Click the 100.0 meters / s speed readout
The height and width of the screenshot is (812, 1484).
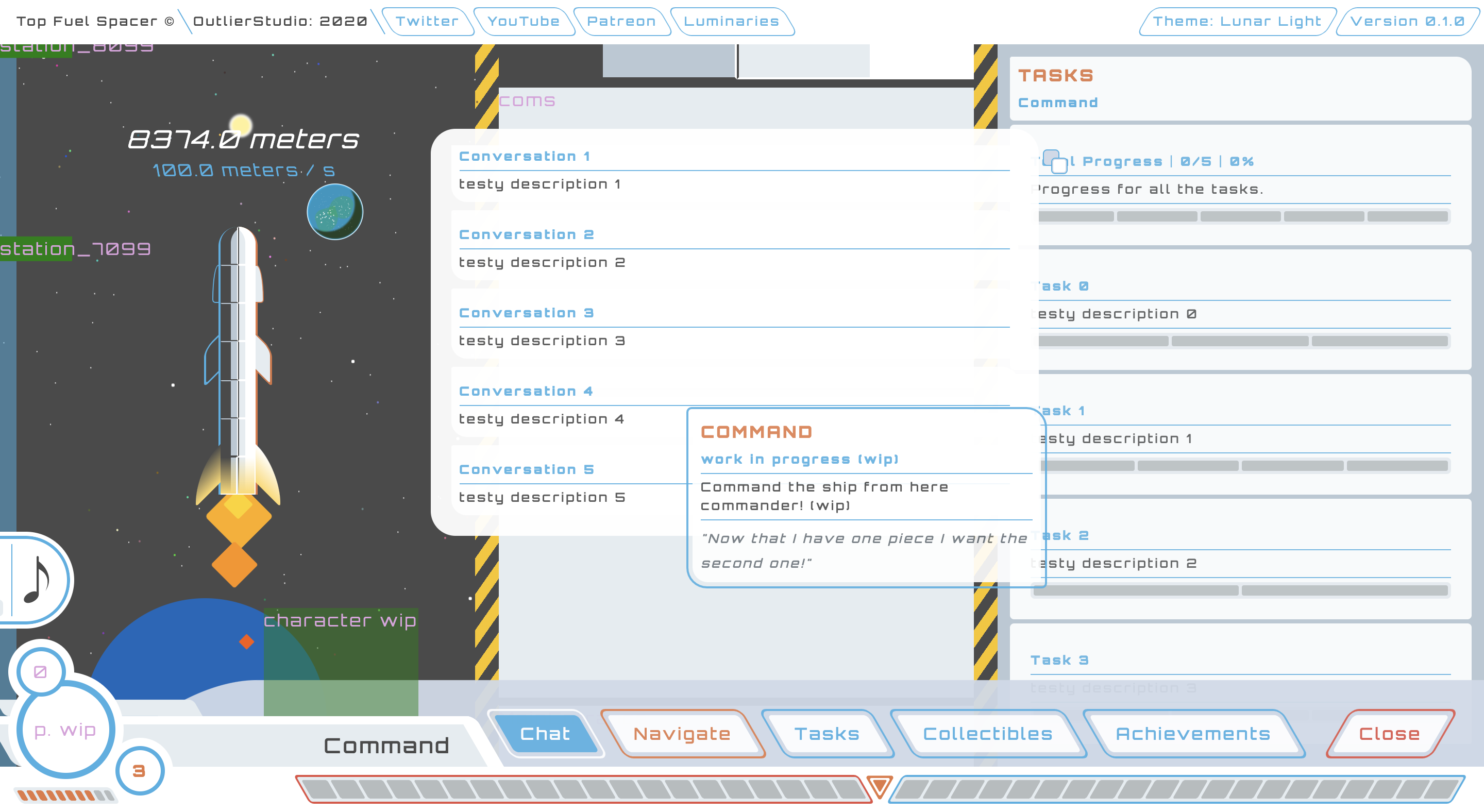tap(243, 171)
